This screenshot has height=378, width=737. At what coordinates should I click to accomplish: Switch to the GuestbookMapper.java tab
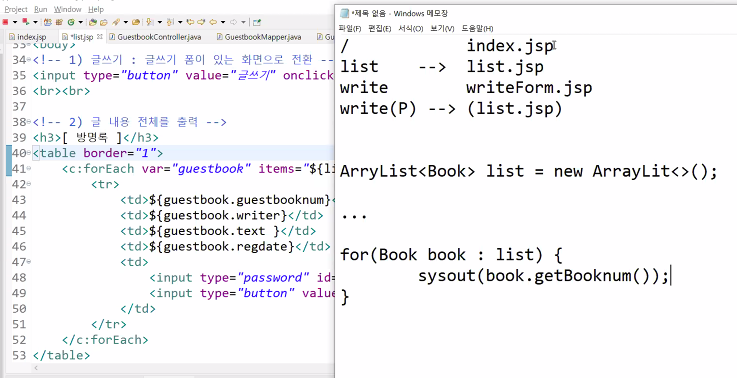259,37
